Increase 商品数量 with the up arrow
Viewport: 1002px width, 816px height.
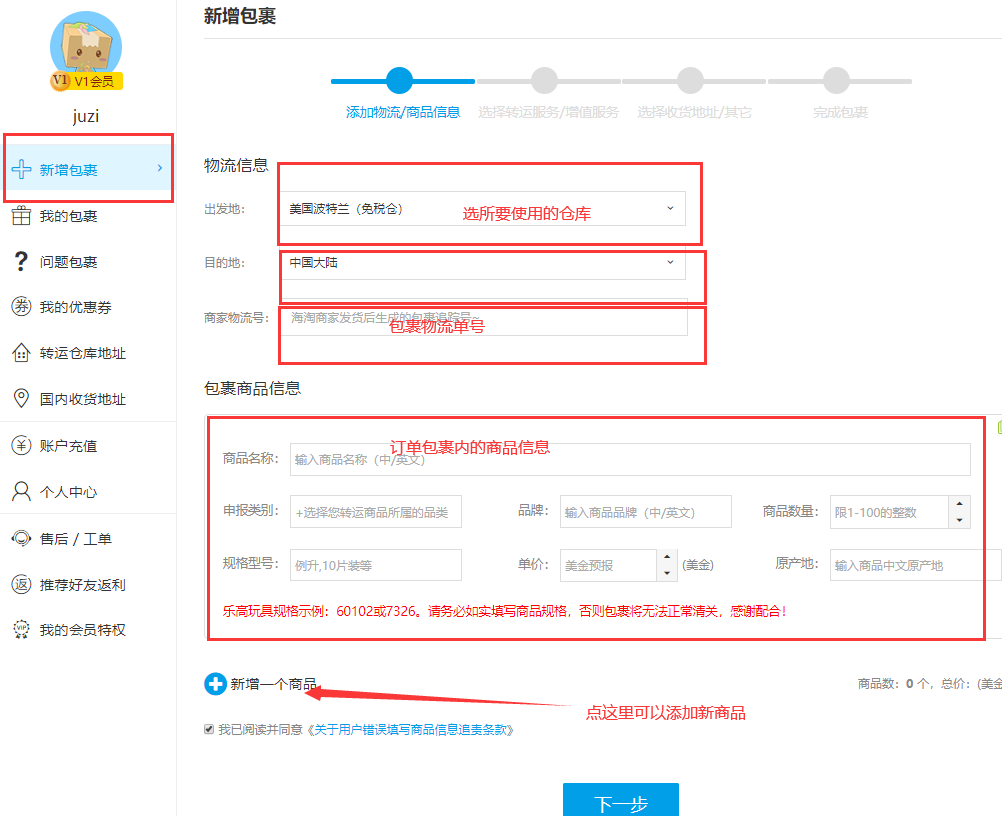click(960, 504)
